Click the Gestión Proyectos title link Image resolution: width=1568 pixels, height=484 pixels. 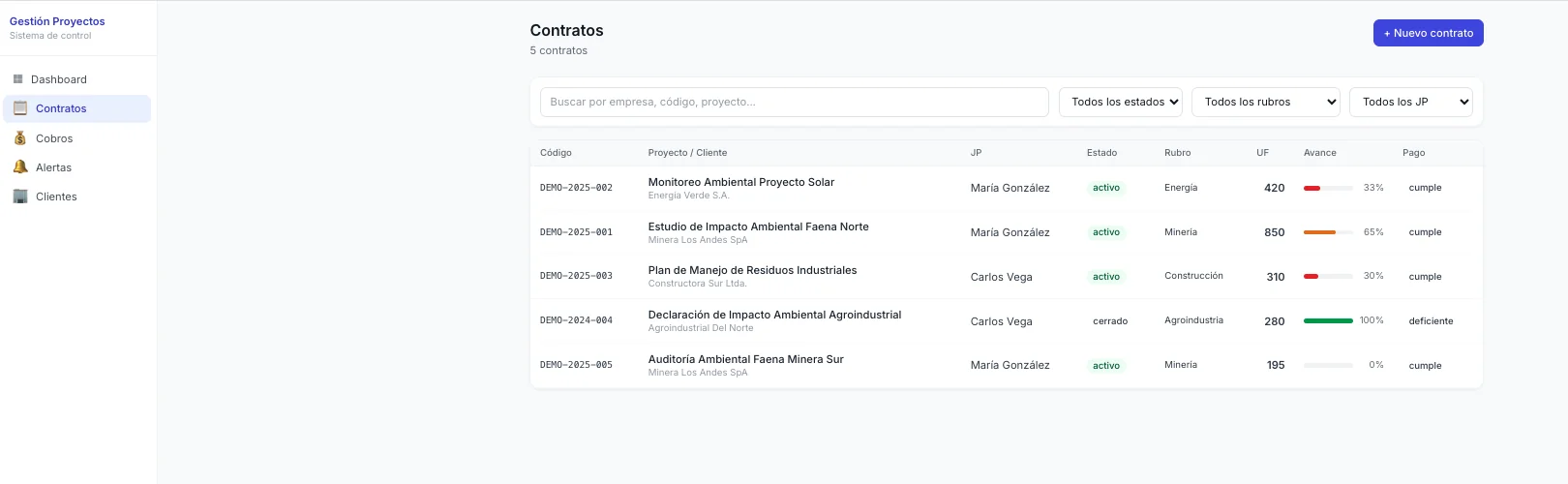click(57, 21)
